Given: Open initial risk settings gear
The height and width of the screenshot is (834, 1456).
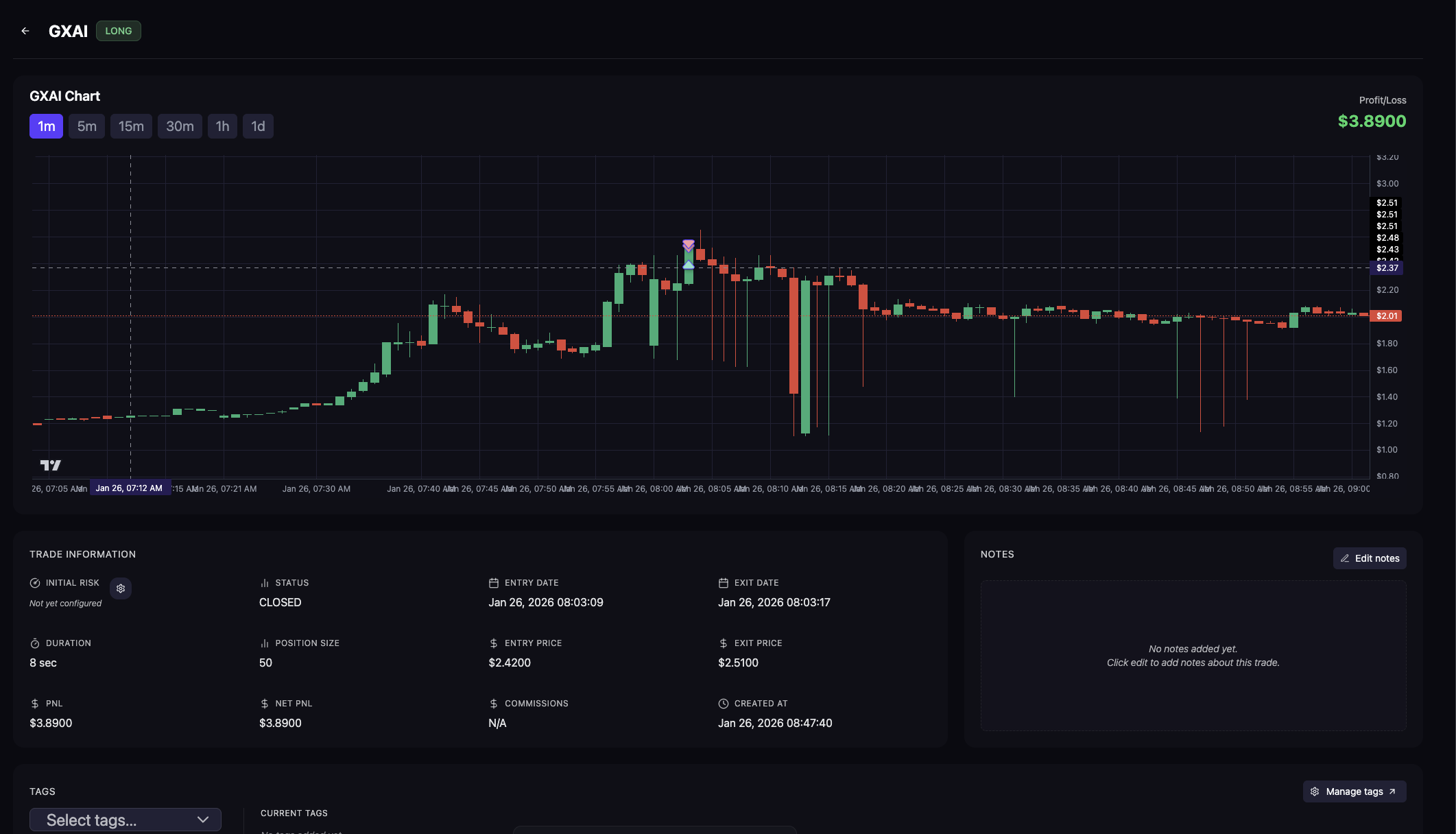Looking at the screenshot, I should click(x=121, y=588).
